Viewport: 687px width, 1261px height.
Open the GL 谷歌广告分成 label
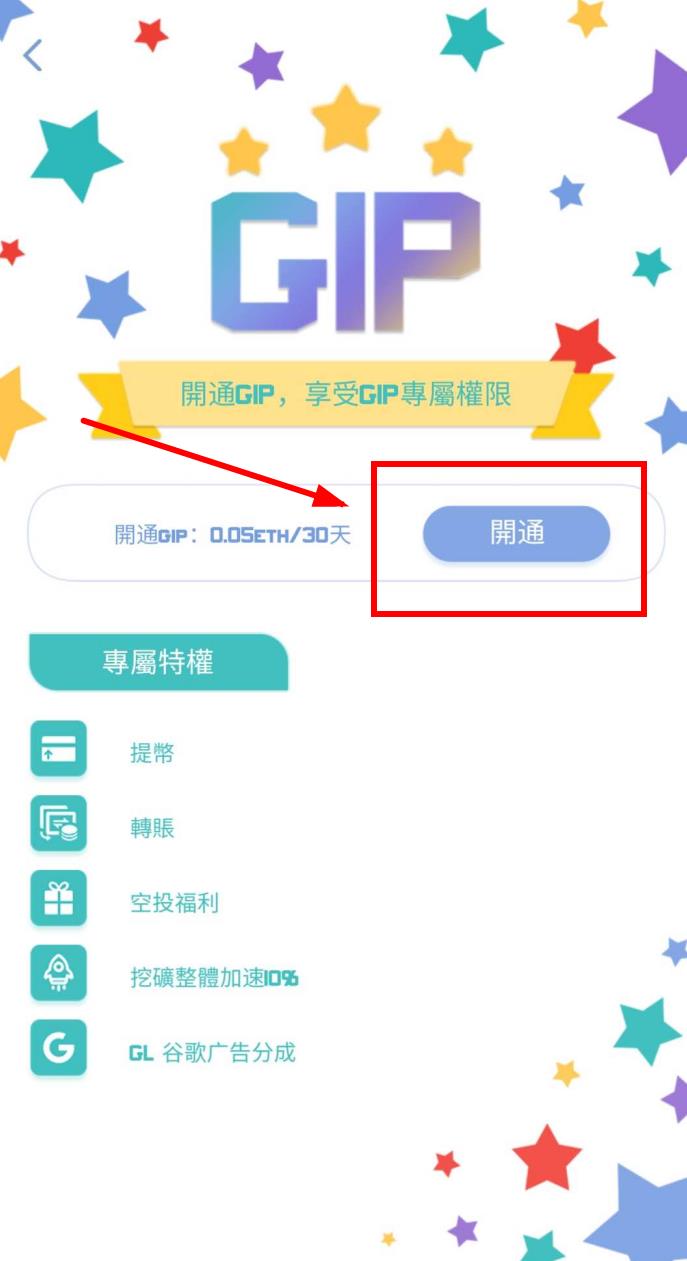(x=212, y=1053)
